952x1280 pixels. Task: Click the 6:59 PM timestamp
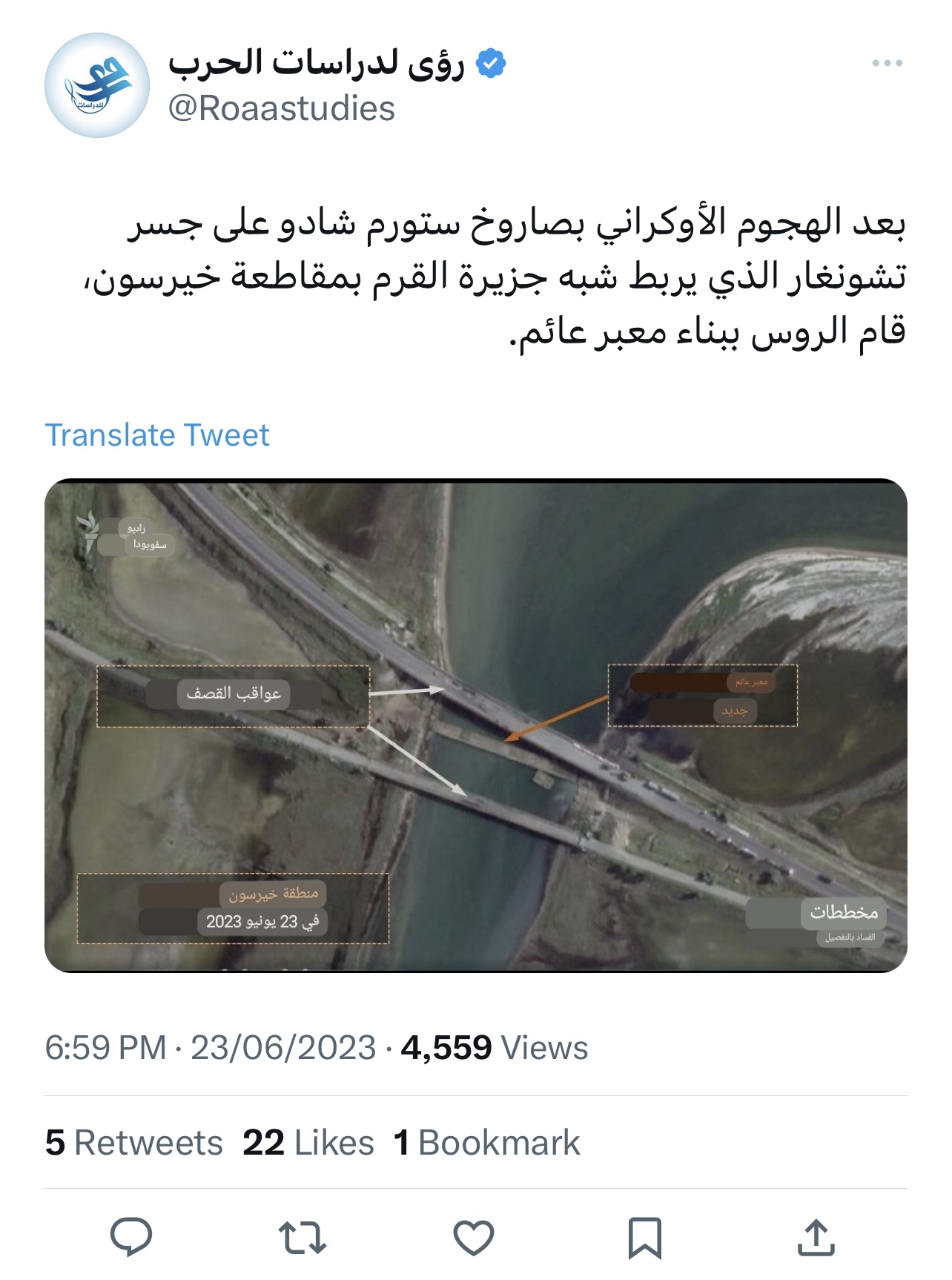[106, 1048]
